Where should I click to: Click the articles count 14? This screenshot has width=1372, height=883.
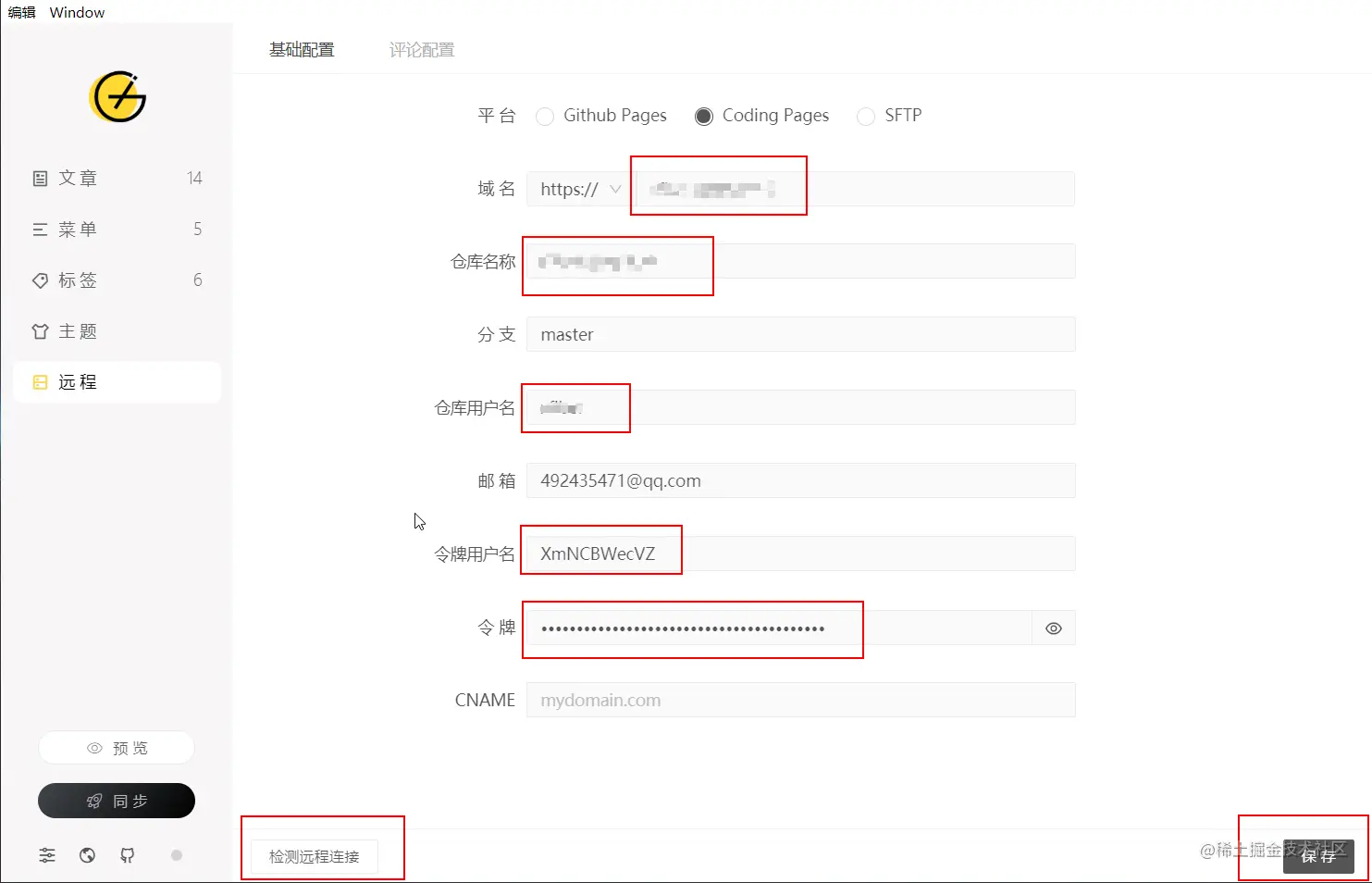click(x=194, y=178)
